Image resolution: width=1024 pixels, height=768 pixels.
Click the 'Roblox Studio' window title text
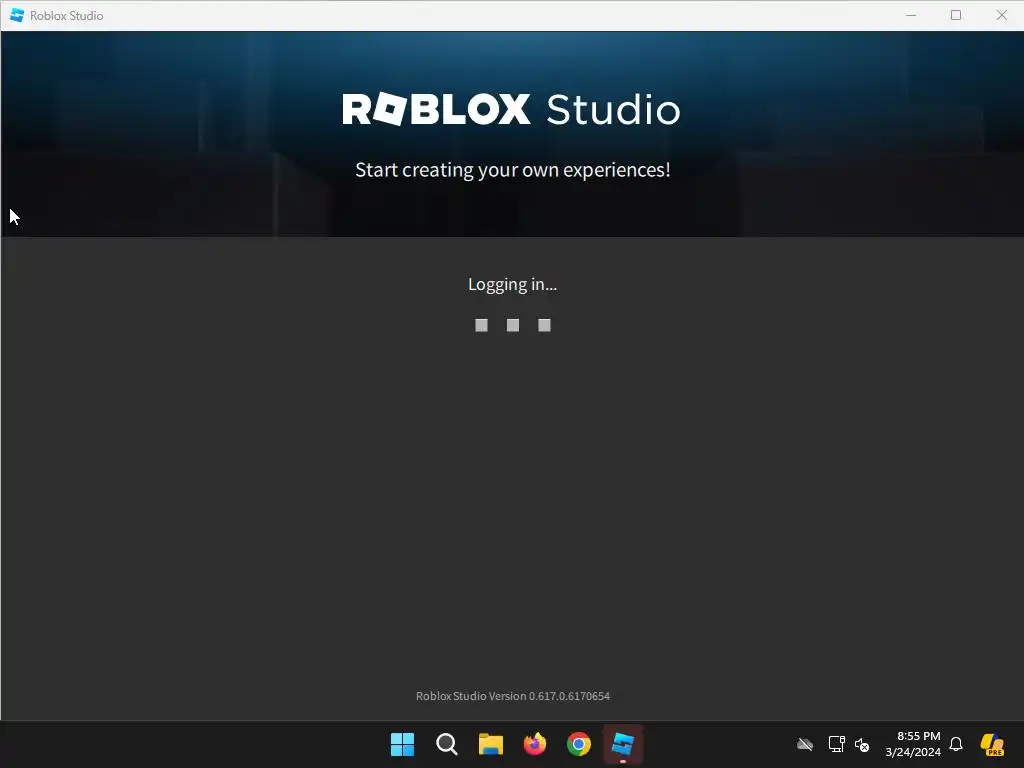[x=67, y=16]
